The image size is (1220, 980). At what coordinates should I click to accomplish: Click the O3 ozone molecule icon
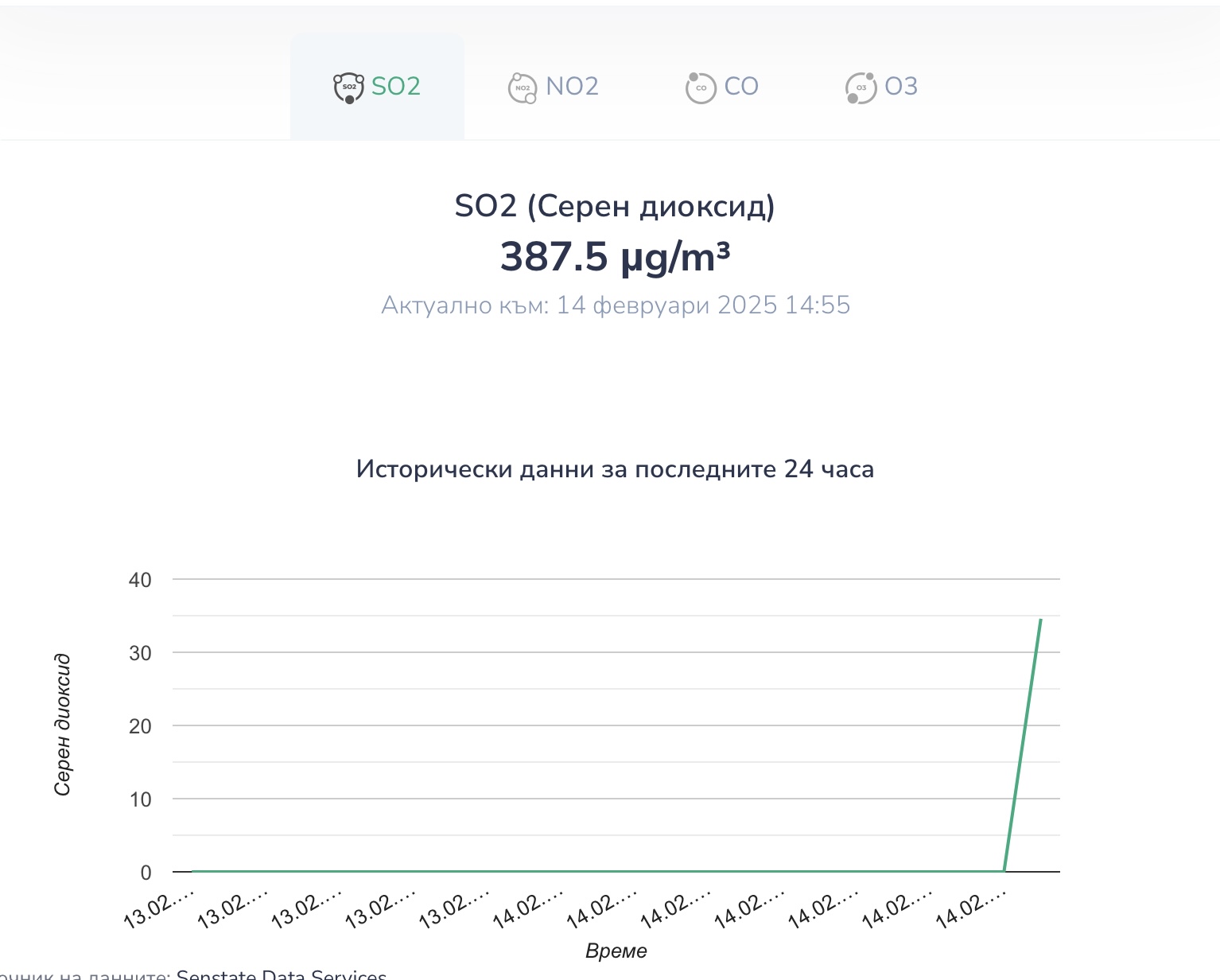click(x=861, y=87)
